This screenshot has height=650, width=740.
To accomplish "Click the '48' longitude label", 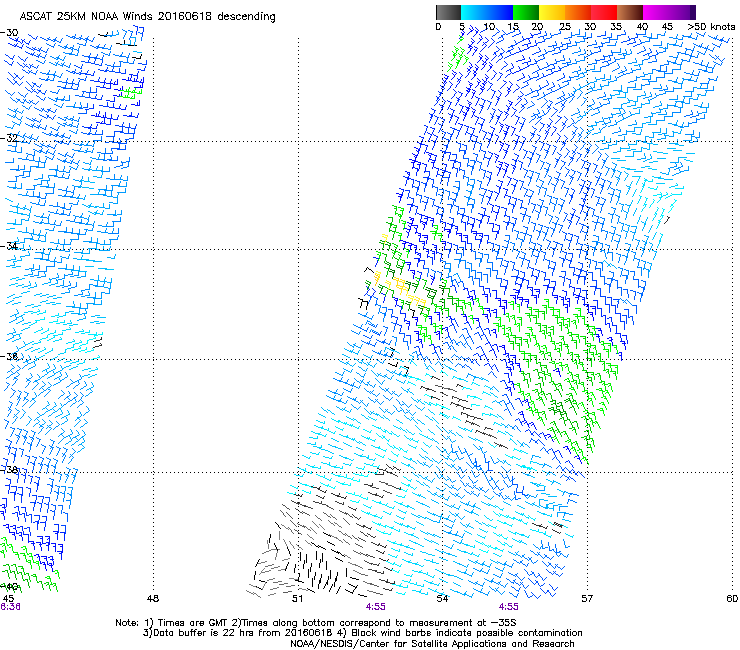I will (x=153, y=598).
